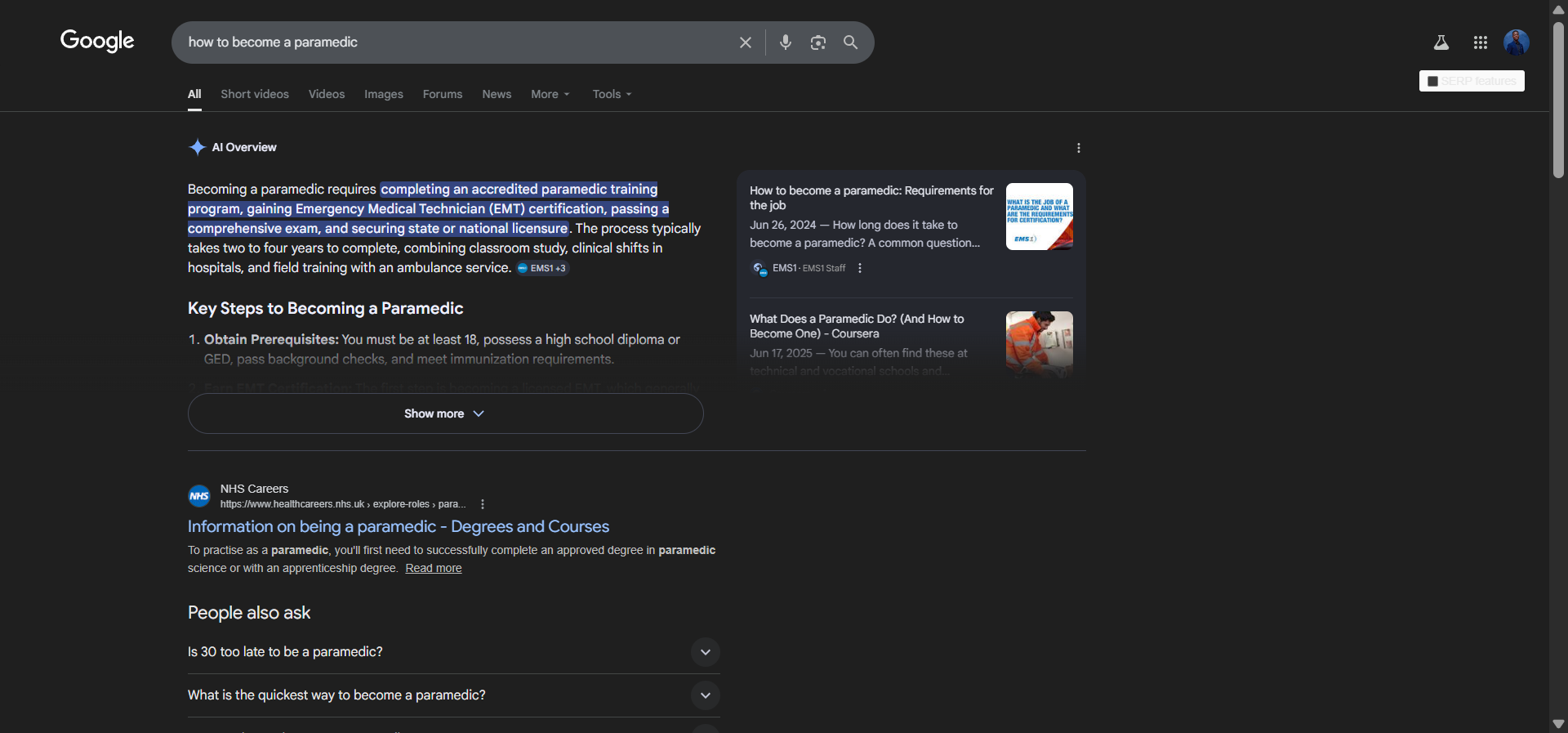Viewport: 1568px width, 733px height.
Task: Expand AI Overview with Show more
Action: point(445,413)
